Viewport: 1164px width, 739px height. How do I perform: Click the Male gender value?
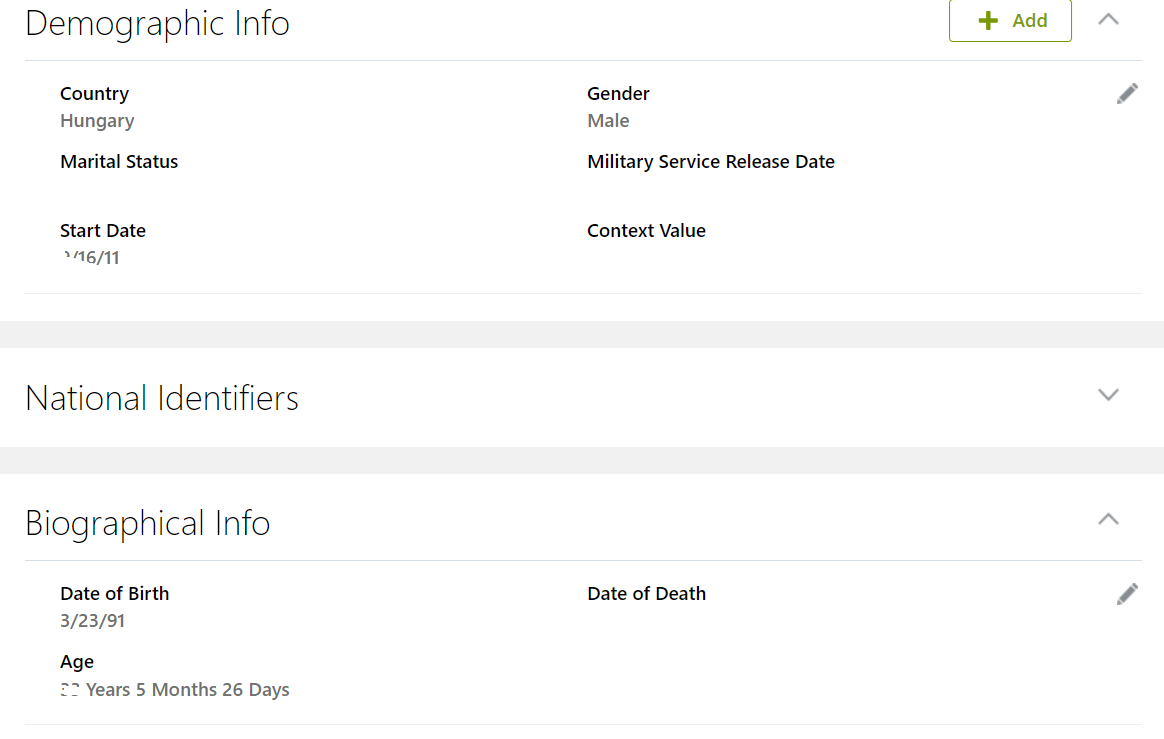[608, 120]
